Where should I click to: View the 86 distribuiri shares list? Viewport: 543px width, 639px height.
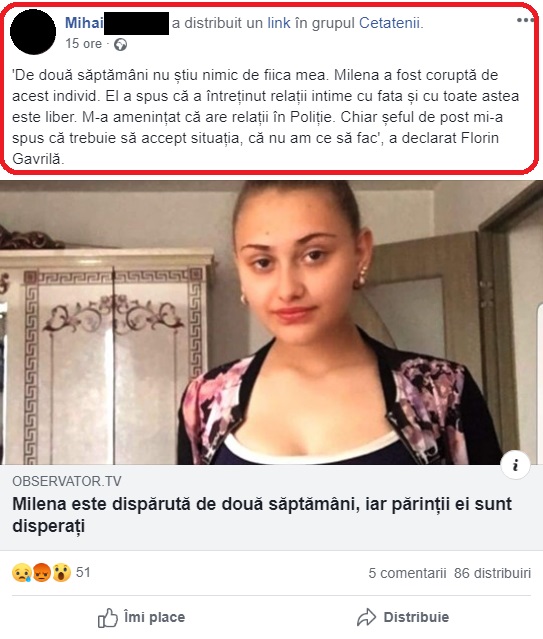click(492, 573)
